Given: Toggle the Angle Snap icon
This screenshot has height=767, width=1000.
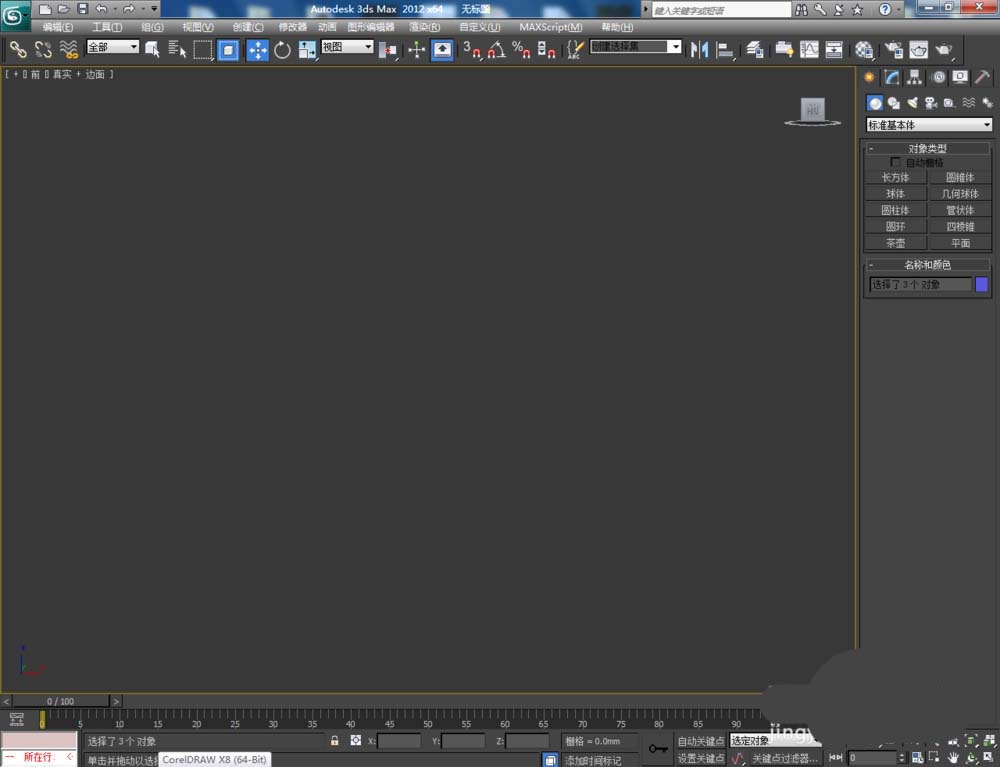Looking at the screenshot, I should (x=496, y=49).
